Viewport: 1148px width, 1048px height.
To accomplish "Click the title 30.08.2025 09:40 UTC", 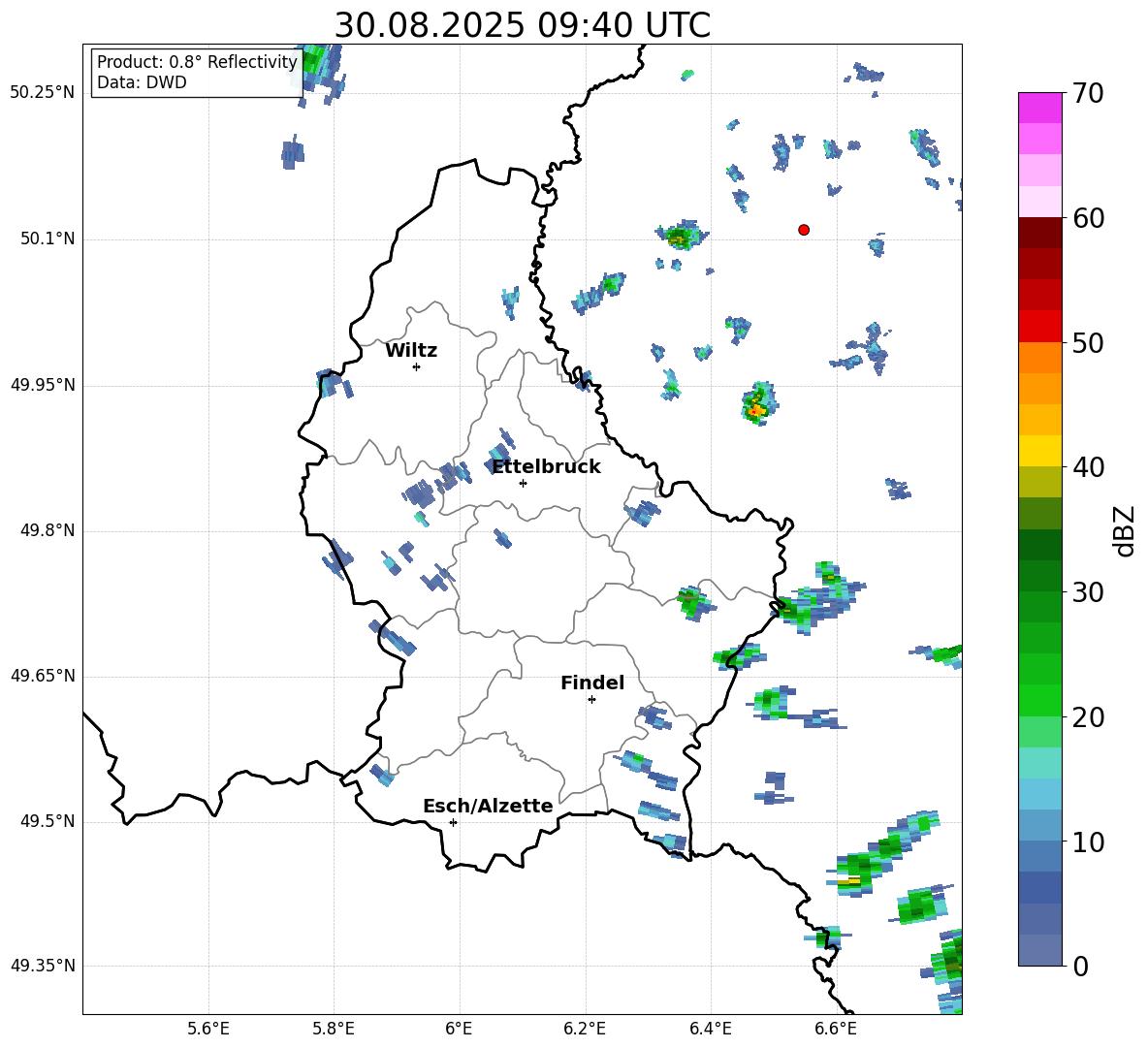I will [x=522, y=25].
